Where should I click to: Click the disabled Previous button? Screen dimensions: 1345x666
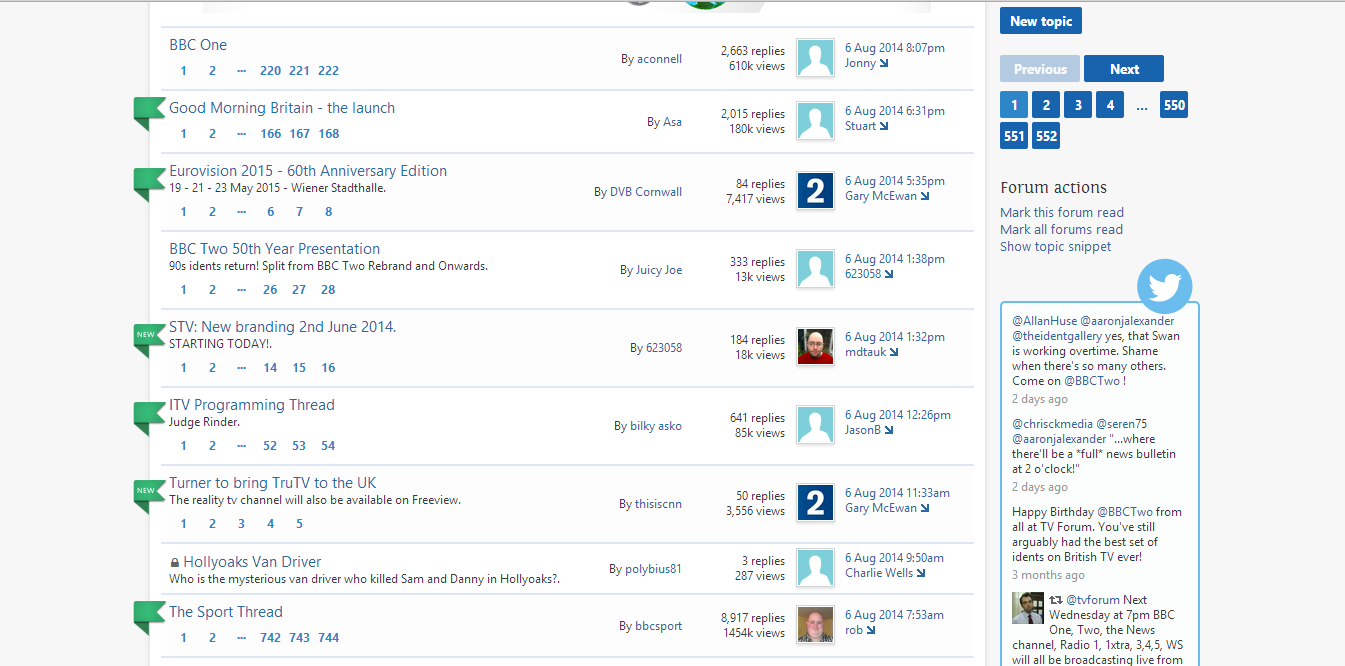pyautogui.click(x=1040, y=69)
